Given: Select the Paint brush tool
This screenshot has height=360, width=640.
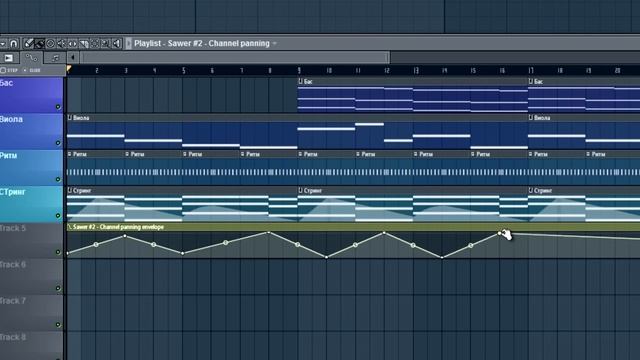Looking at the screenshot, I should pos(40,43).
